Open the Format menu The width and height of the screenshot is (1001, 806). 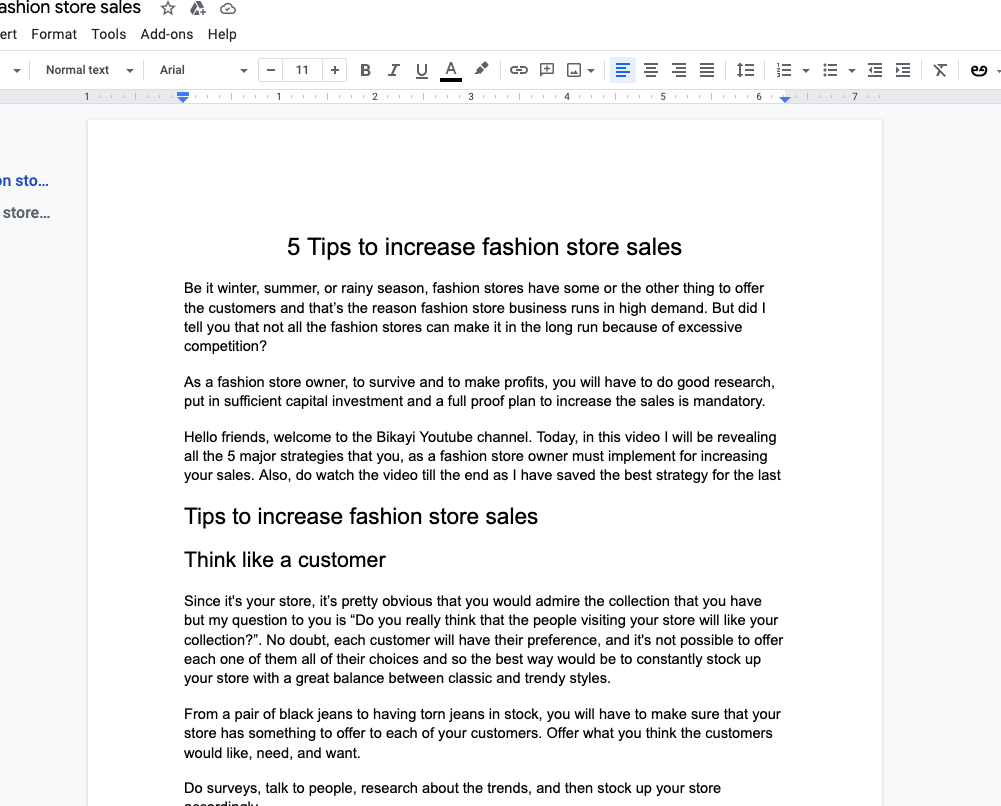[x=54, y=34]
